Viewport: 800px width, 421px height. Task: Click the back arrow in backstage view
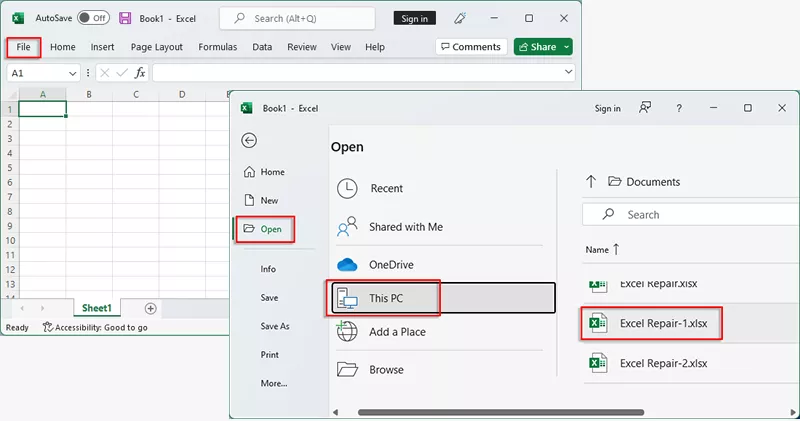[249, 141]
